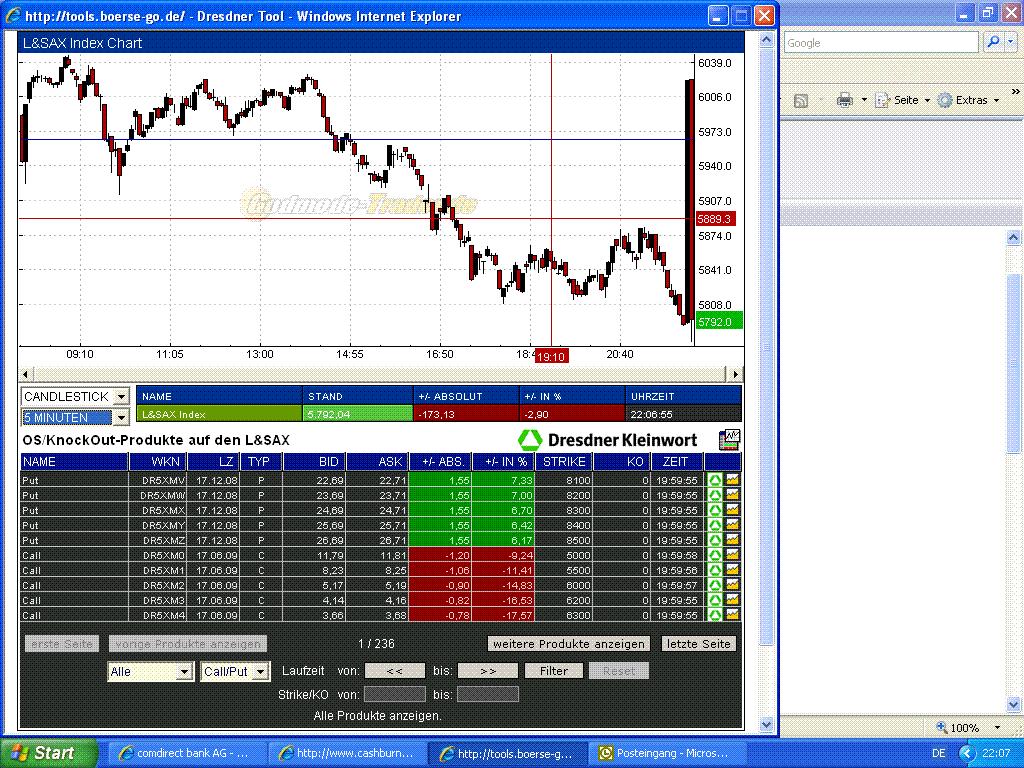The image size is (1024, 768).
Task: Click the letzte Seite button
Action: (x=698, y=644)
